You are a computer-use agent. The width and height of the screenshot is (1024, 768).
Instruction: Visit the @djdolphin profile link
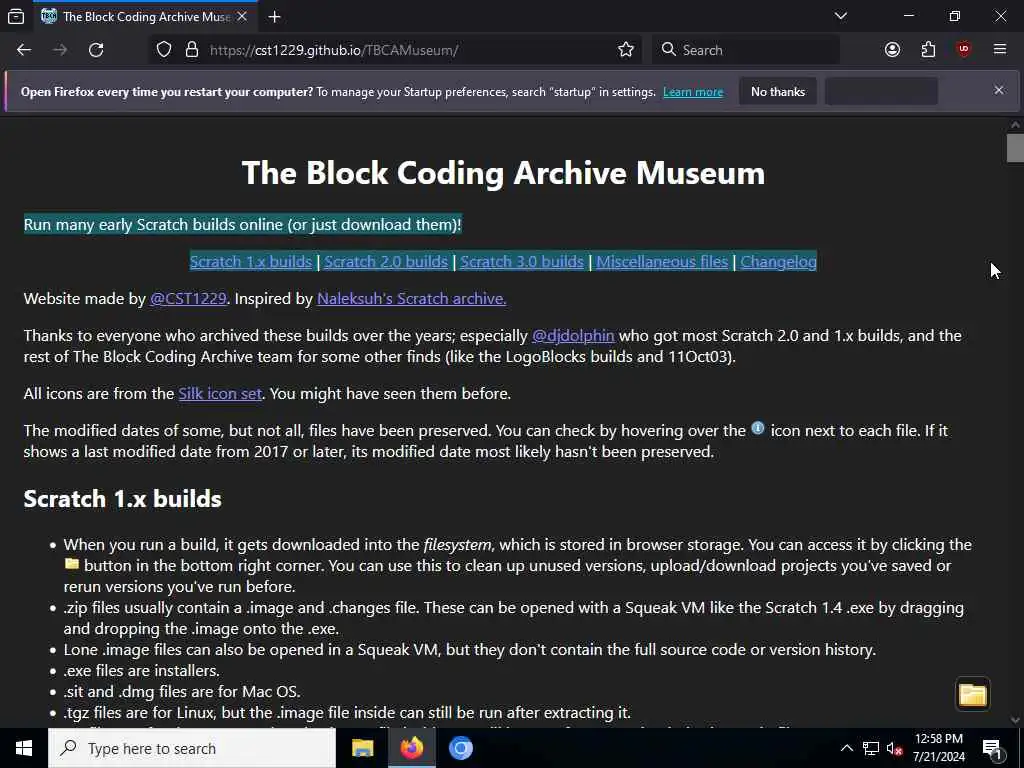(573, 336)
